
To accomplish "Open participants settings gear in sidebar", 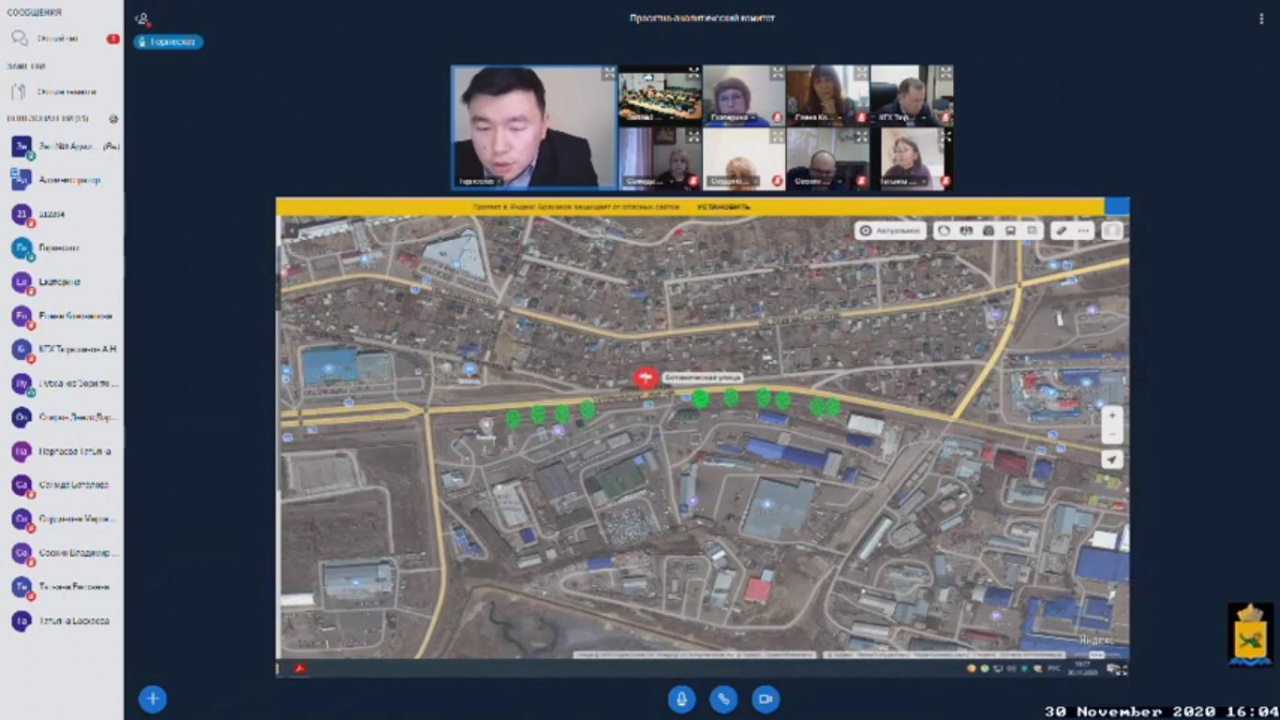I will (113, 119).
